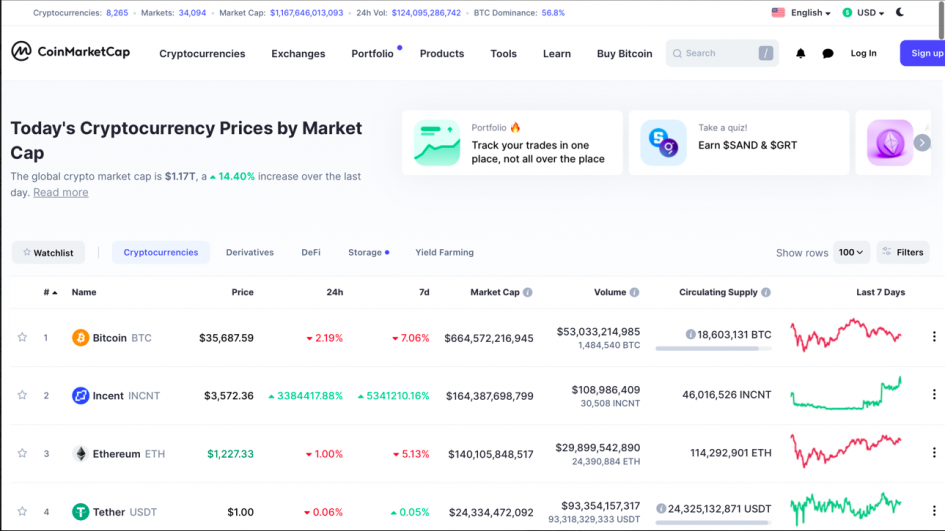Open the Learn nav menu

pyautogui.click(x=557, y=54)
